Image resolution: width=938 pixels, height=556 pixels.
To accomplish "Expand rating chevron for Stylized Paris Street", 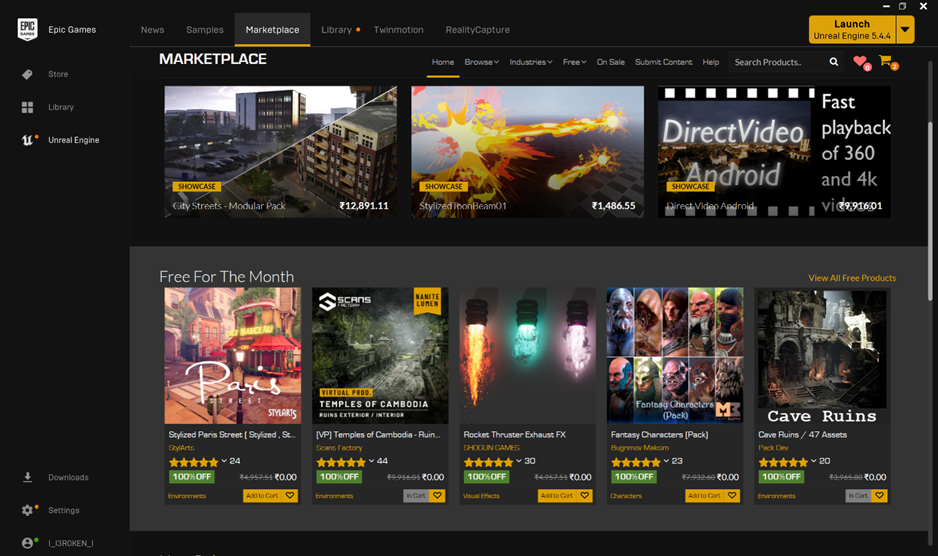I will 224,461.
